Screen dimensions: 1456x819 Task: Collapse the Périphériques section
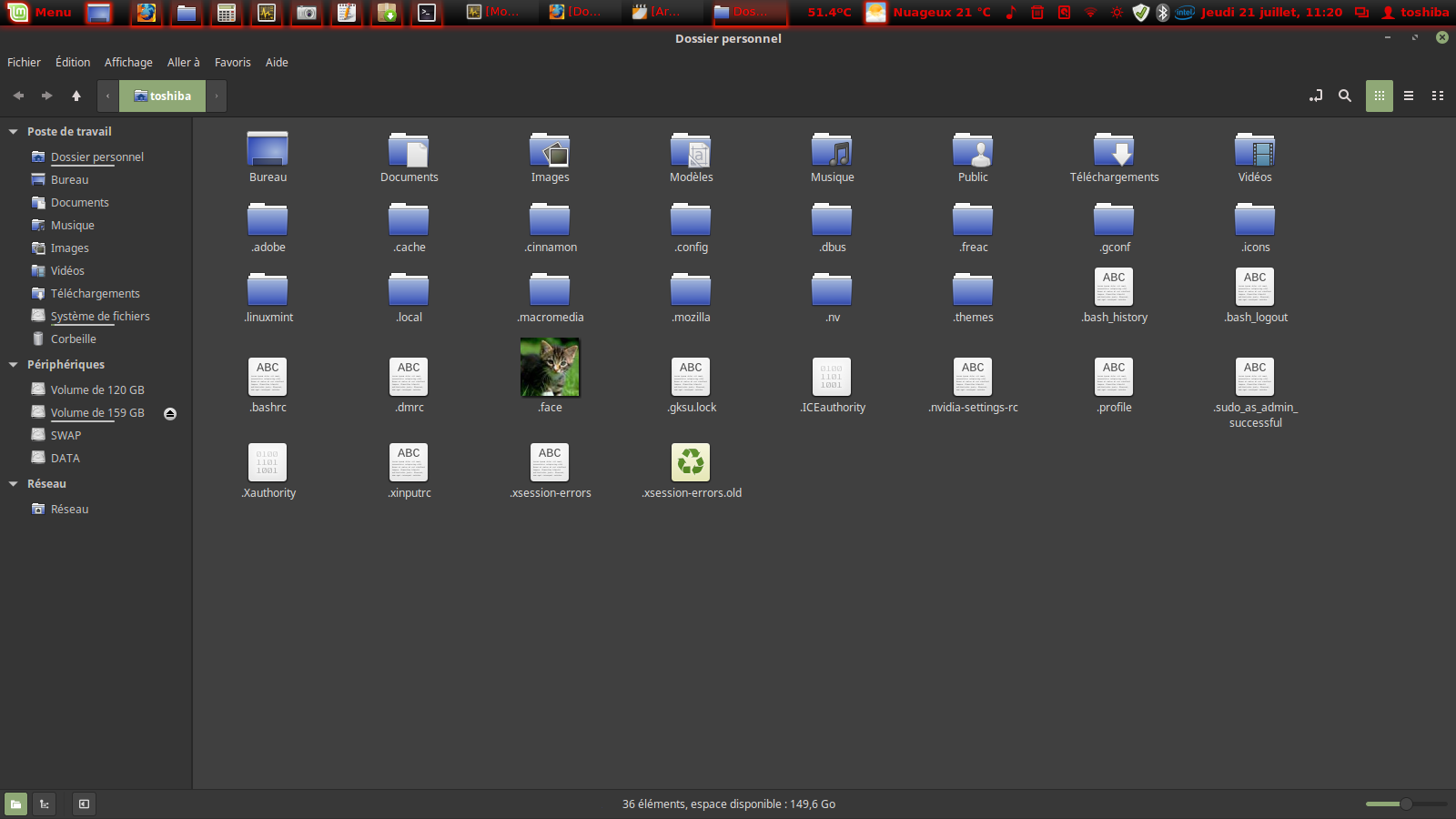[x=14, y=365]
